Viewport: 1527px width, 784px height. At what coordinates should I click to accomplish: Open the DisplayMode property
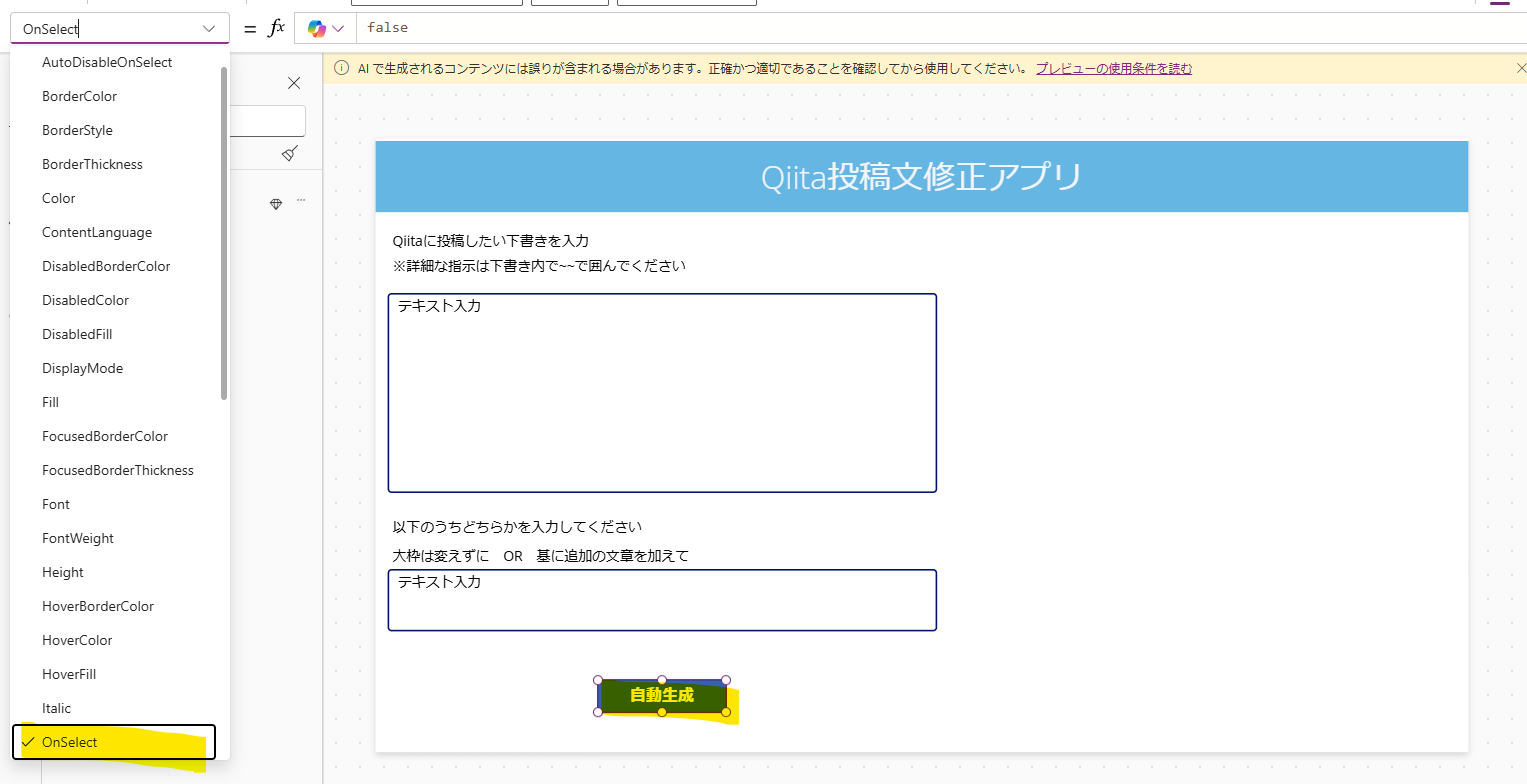coord(82,368)
